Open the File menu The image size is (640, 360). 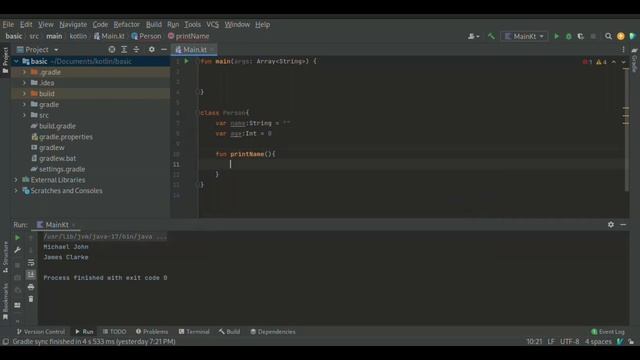[8, 24]
